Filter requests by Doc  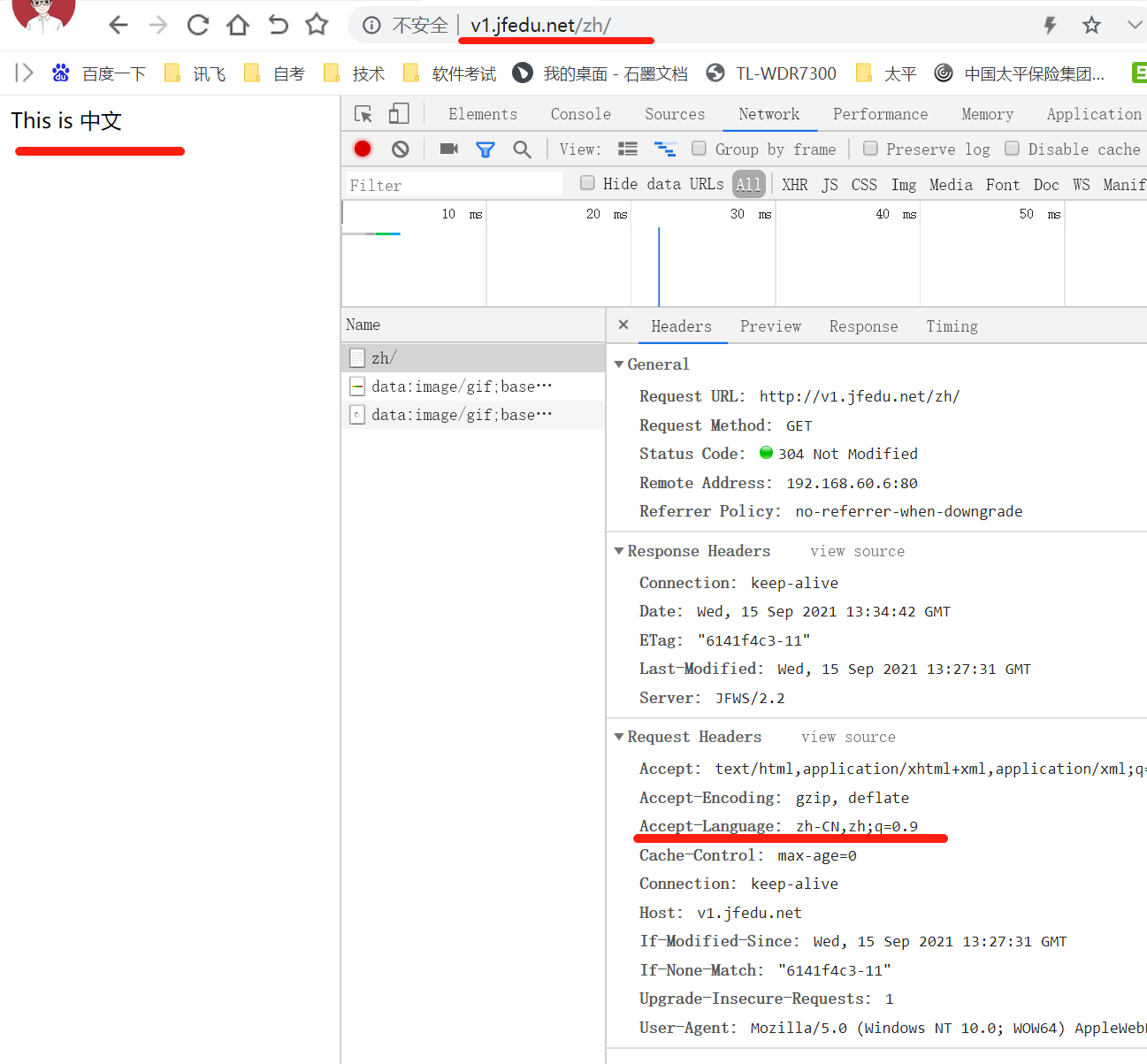pyautogui.click(x=1046, y=185)
